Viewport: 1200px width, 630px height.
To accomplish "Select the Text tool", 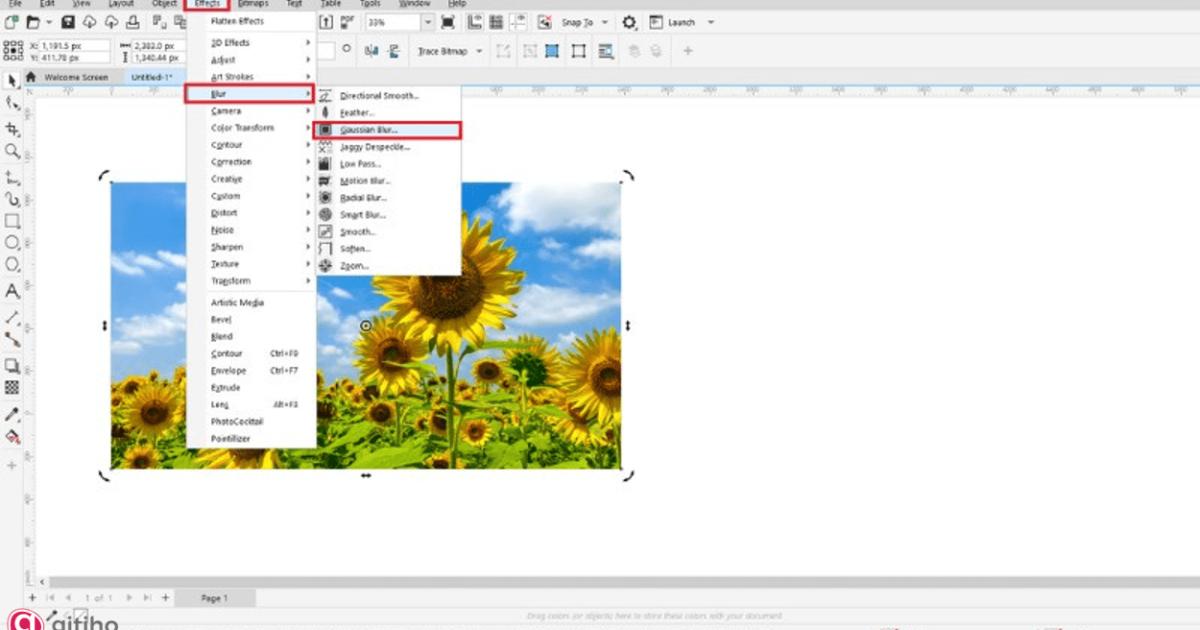I will point(12,292).
